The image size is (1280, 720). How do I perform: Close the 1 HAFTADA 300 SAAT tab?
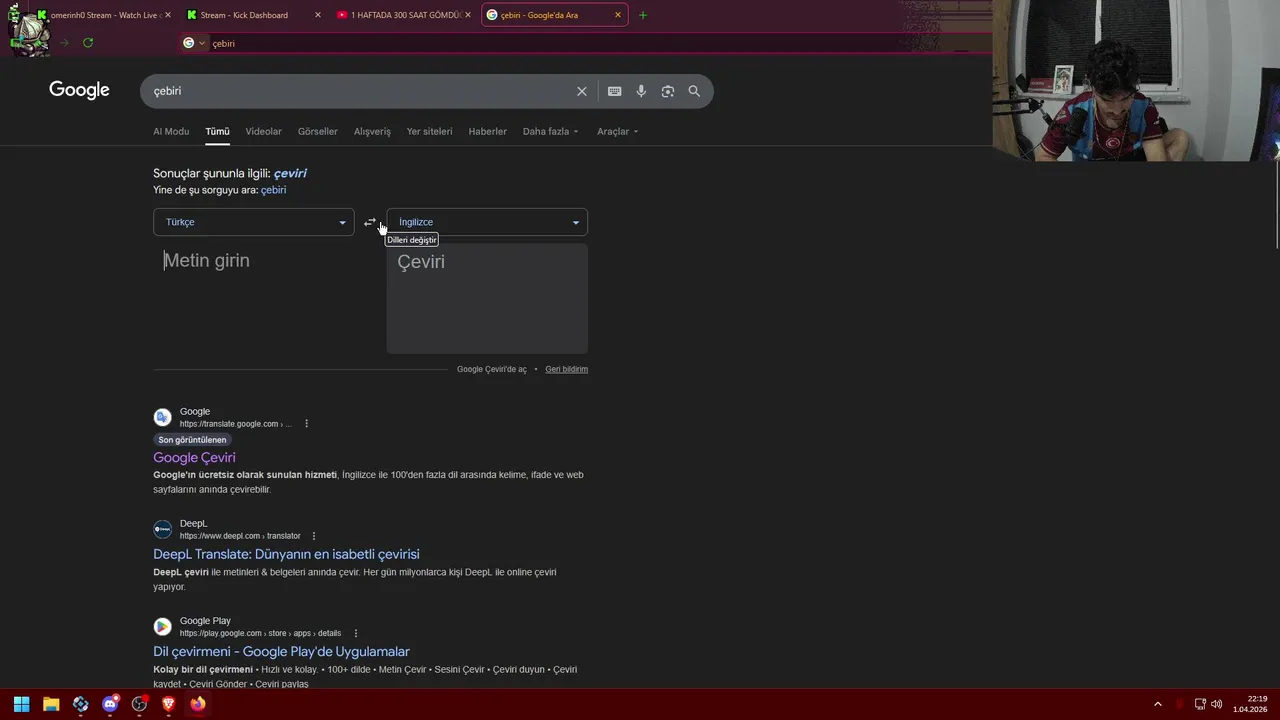[x=468, y=15]
